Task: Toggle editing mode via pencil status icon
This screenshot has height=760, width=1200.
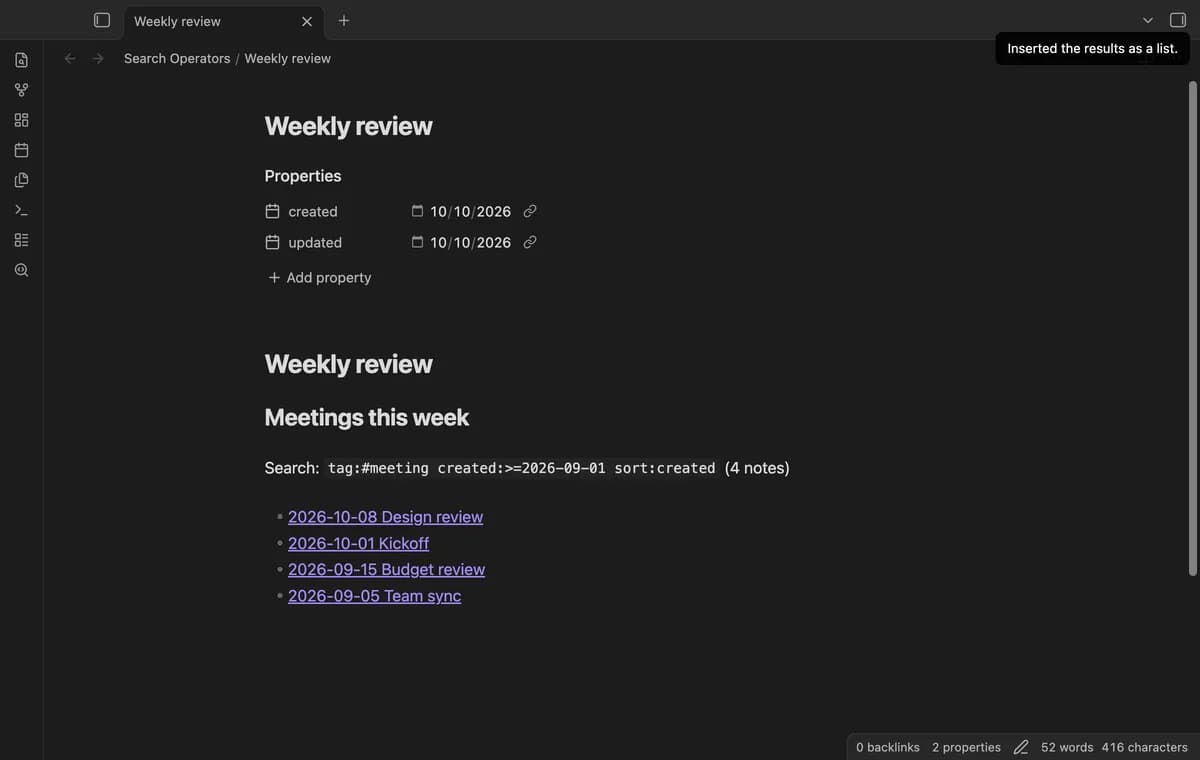Action: [1021, 747]
